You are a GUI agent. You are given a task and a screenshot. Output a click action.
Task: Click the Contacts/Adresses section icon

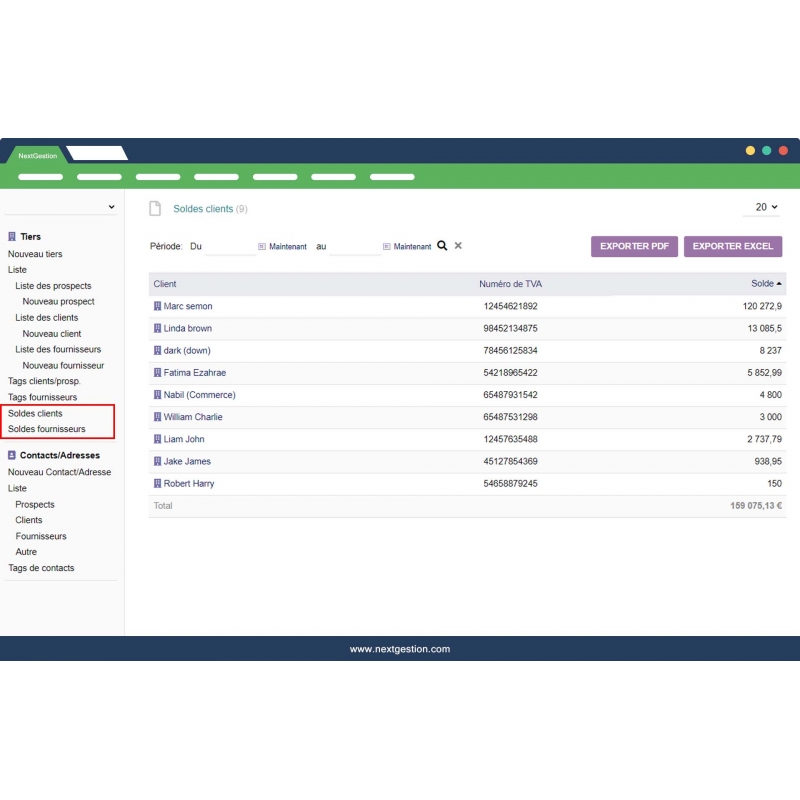[12, 455]
